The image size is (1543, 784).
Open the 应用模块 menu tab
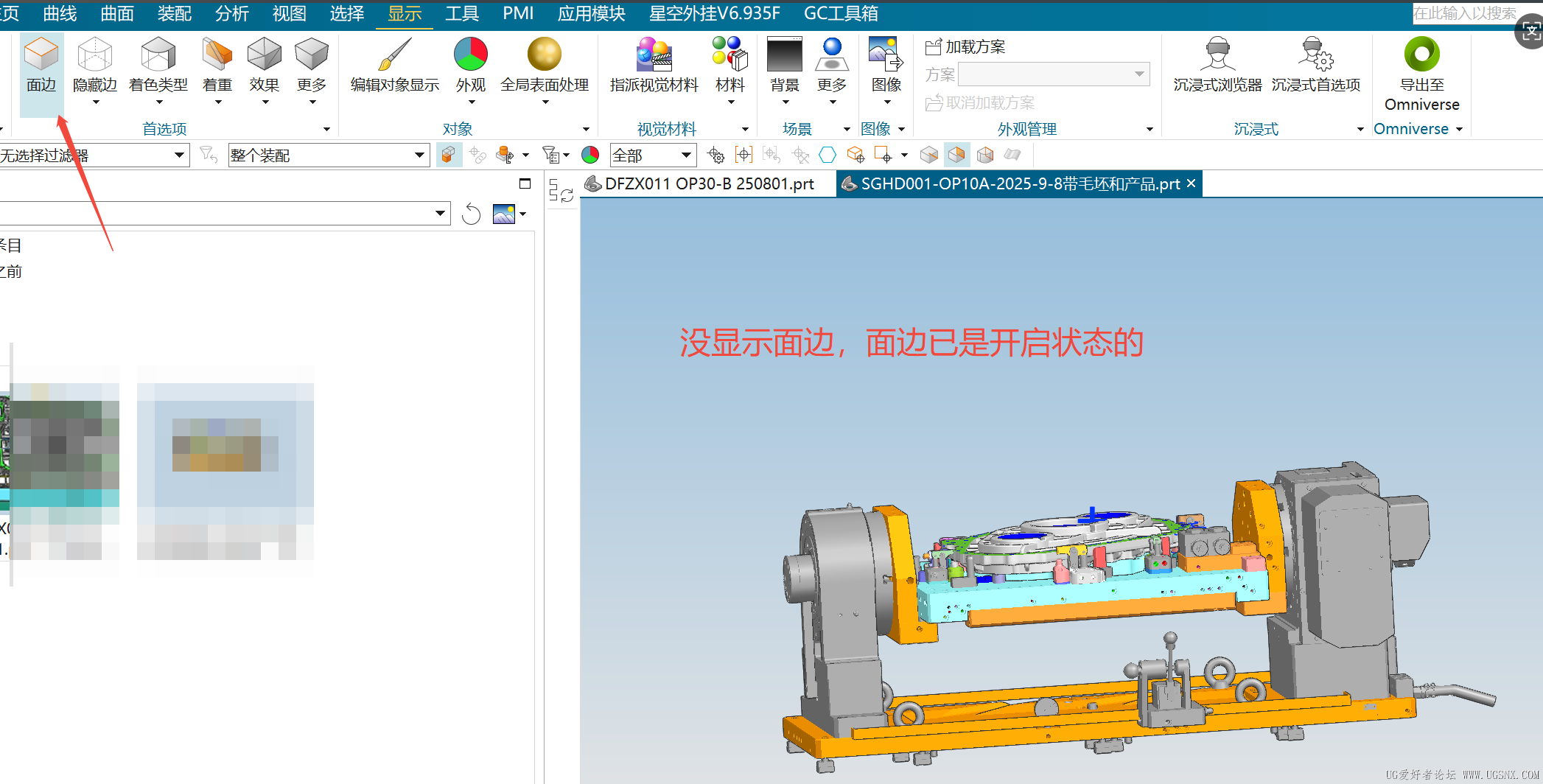(591, 13)
